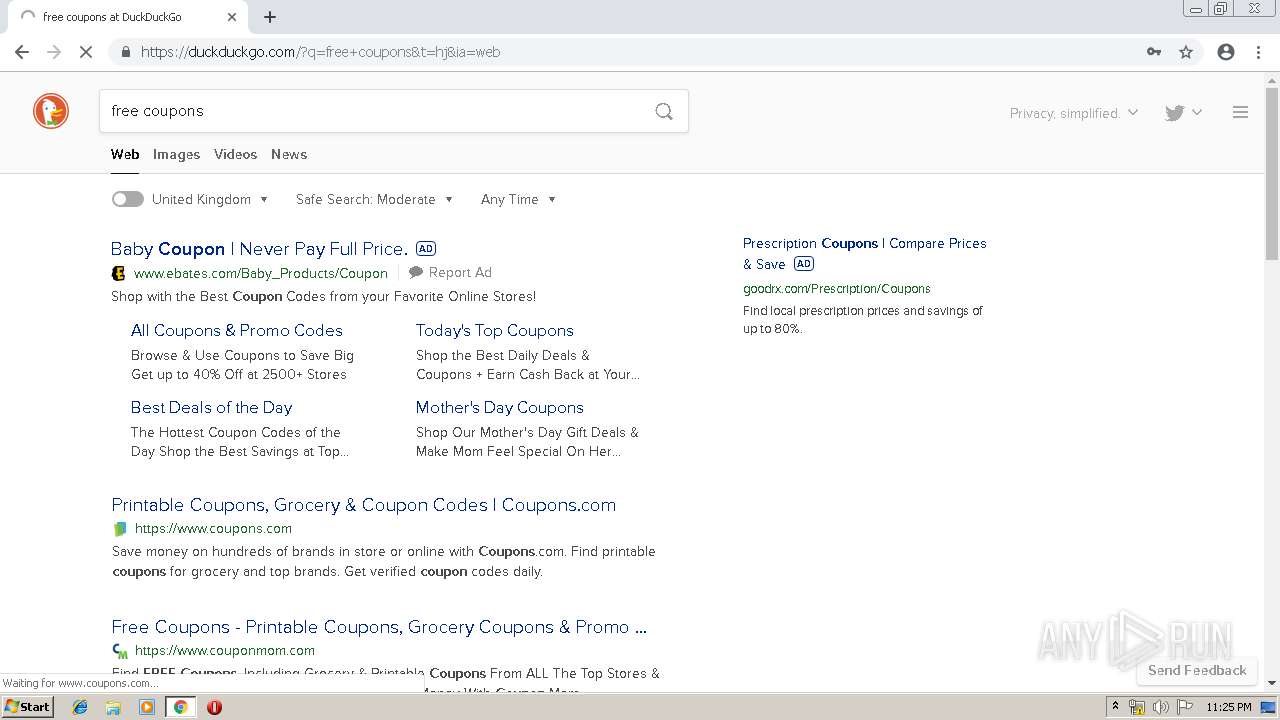Screen dimensions: 1280x720
Task: Open a new browser tab
Action: [x=270, y=17]
